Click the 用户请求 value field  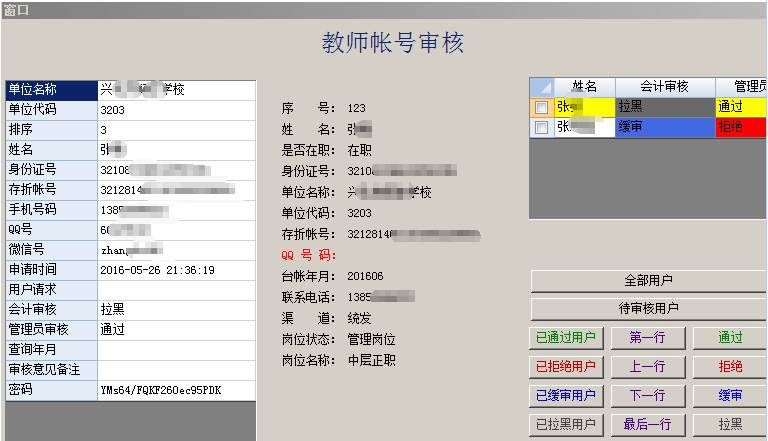coord(176,290)
